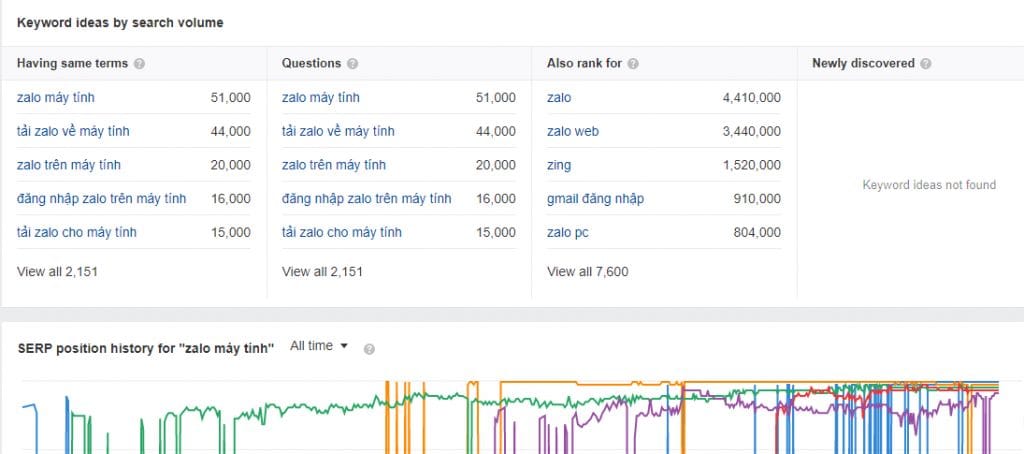Click the 3,440,000 volume for zalo web
The image size is (1024, 454).
752,131
